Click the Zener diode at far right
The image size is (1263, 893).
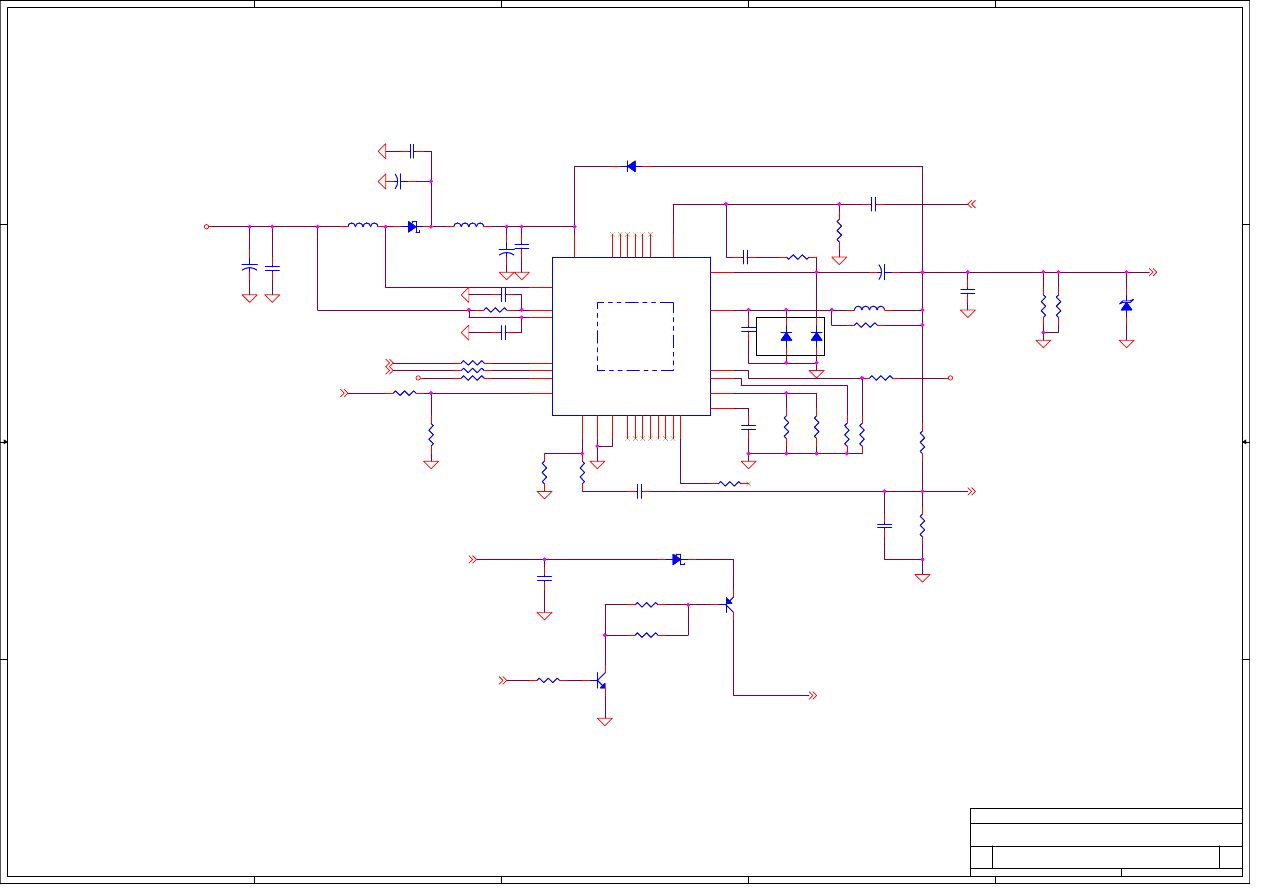(1126, 305)
